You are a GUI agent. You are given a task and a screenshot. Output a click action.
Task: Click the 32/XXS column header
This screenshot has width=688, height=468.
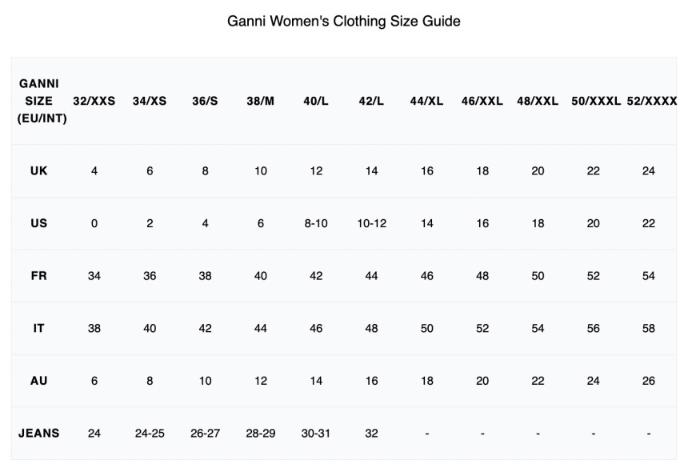pyautogui.click(x=94, y=101)
